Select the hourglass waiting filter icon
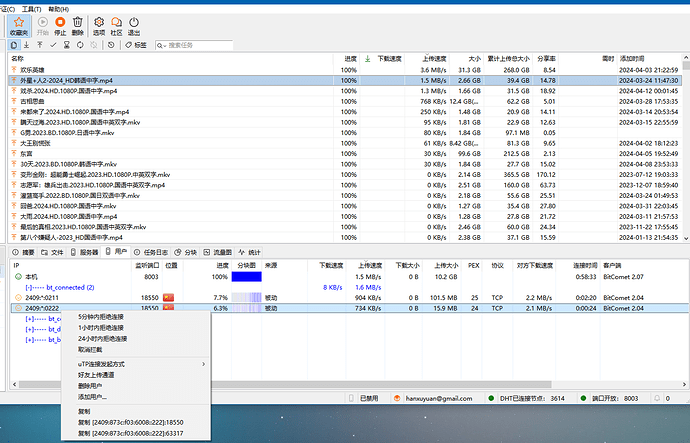 click(67, 45)
